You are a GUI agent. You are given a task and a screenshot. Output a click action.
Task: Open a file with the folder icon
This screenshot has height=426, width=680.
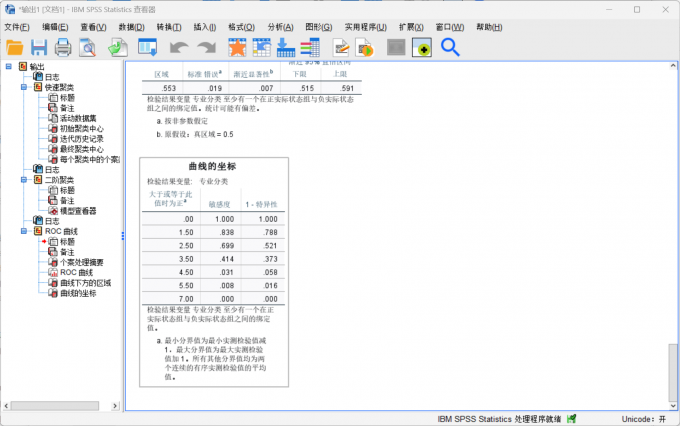point(14,47)
